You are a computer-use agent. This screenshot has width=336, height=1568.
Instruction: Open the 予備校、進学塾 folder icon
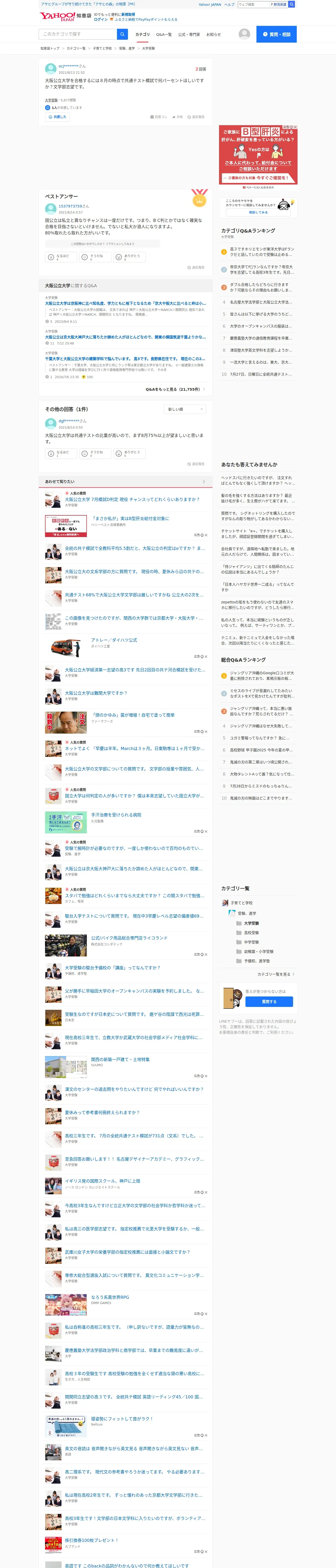click(x=239, y=961)
